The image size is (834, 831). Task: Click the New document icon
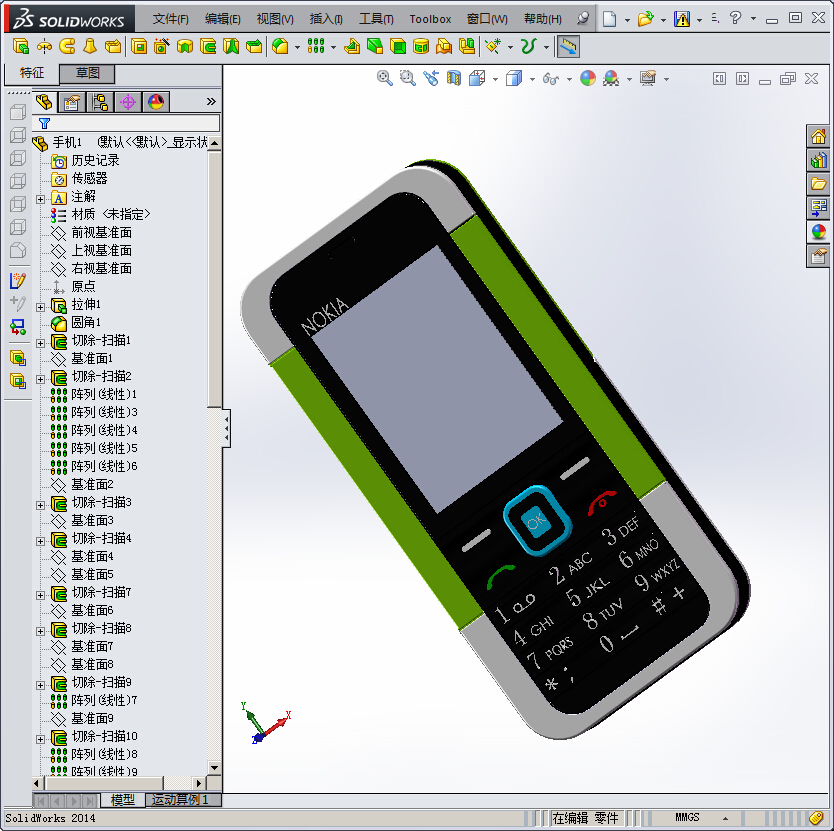coord(610,20)
